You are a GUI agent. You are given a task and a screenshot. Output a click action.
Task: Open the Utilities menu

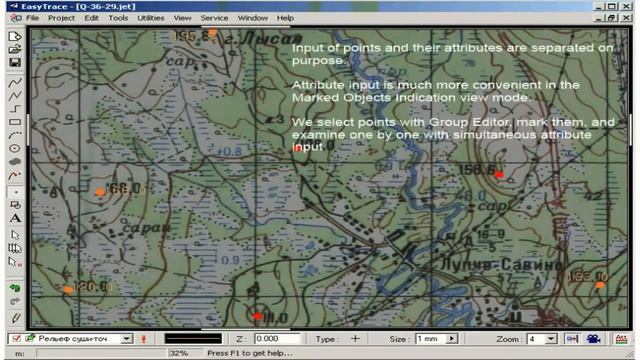[x=151, y=18]
